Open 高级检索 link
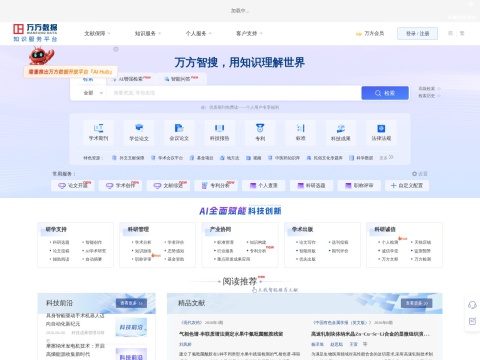Image resolution: width=480 pixels, height=360 pixels. click(429, 89)
